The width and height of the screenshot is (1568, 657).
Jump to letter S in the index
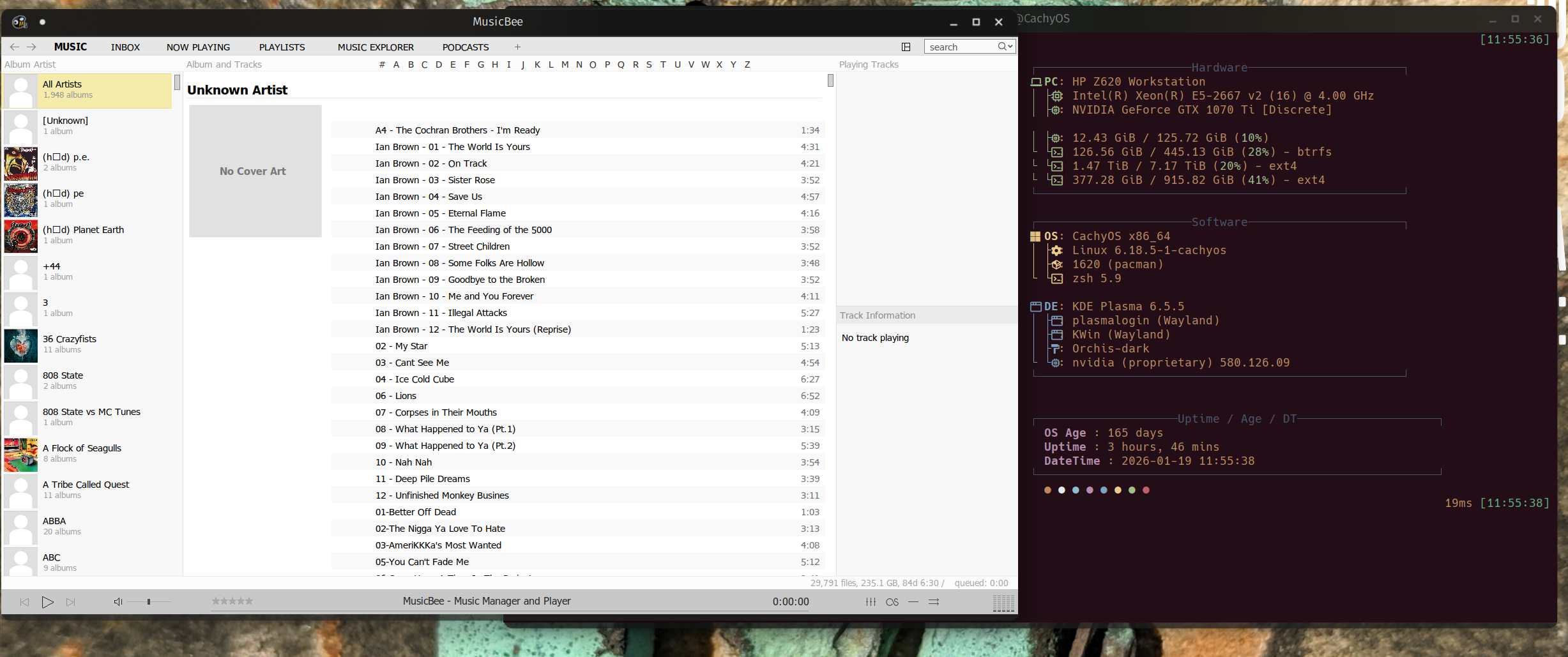coord(649,64)
